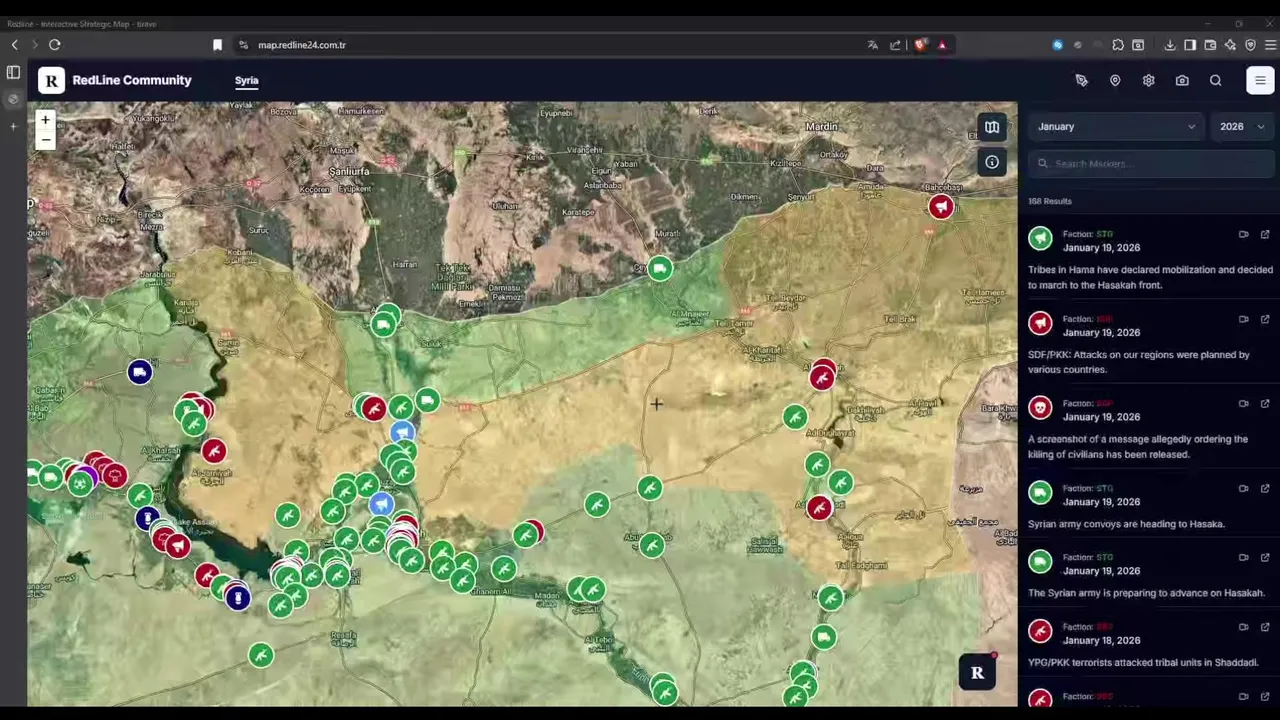
Task: Click the lone green marker at bottom left
Action: point(261,655)
